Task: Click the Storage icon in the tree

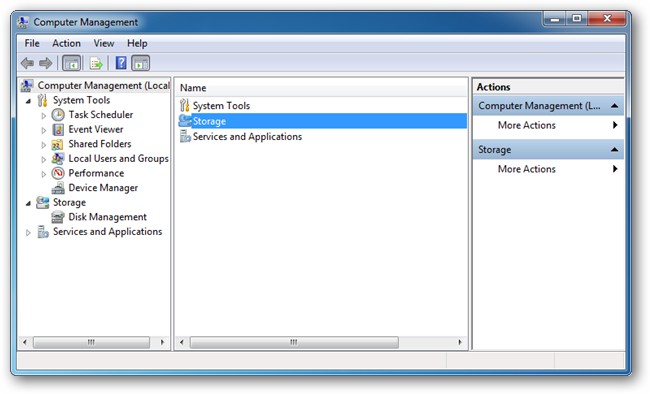Action: click(42, 202)
